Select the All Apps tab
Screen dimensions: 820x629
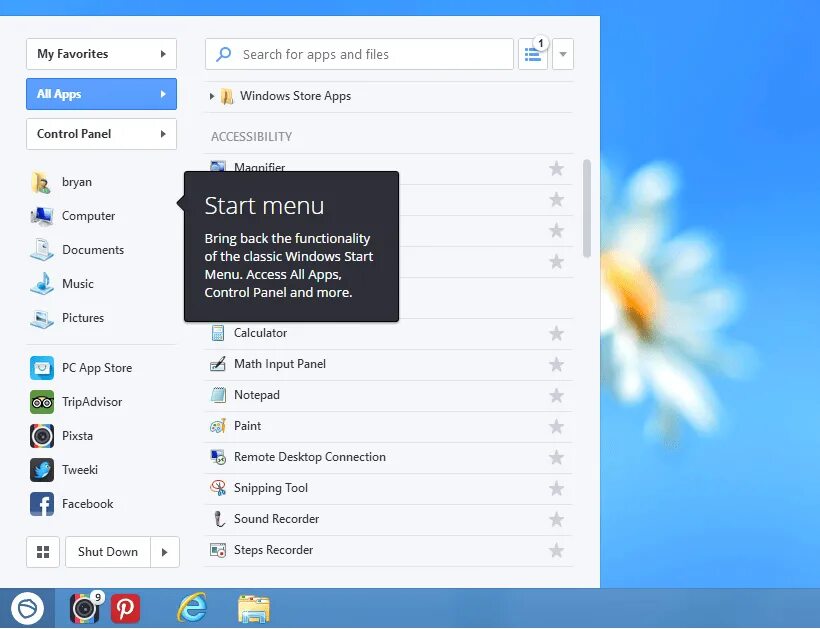click(101, 94)
